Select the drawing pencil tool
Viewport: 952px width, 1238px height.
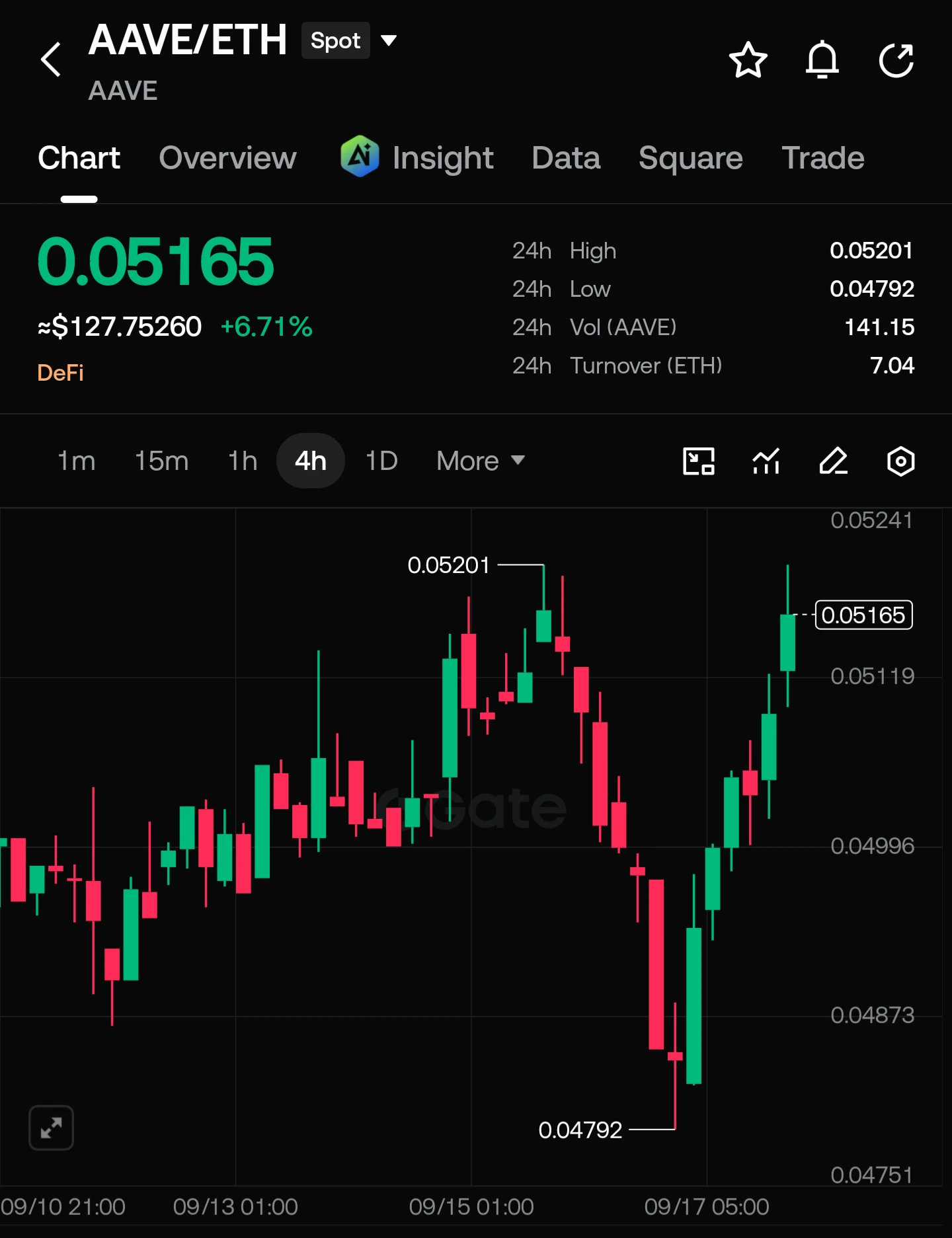[833, 461]
